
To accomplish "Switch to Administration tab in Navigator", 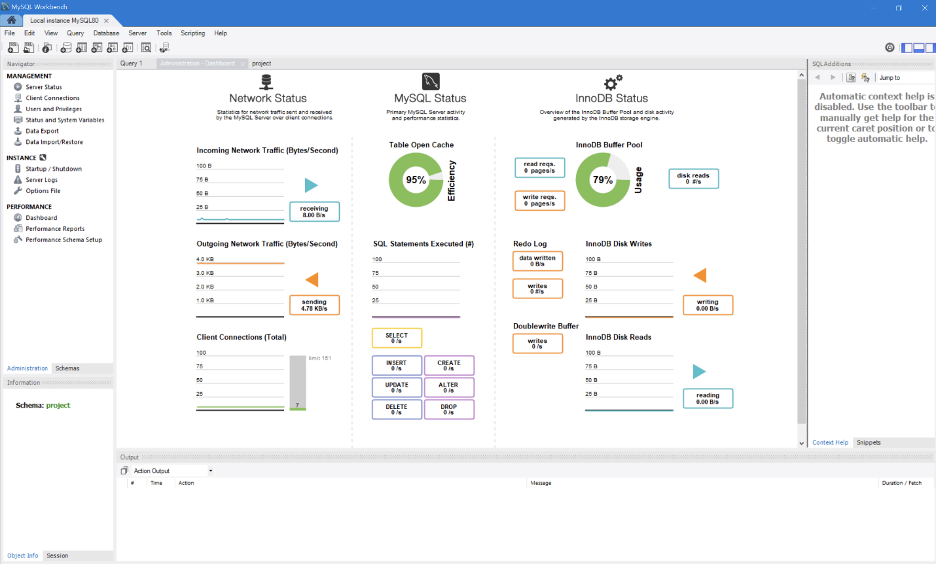I will (27, 368).
